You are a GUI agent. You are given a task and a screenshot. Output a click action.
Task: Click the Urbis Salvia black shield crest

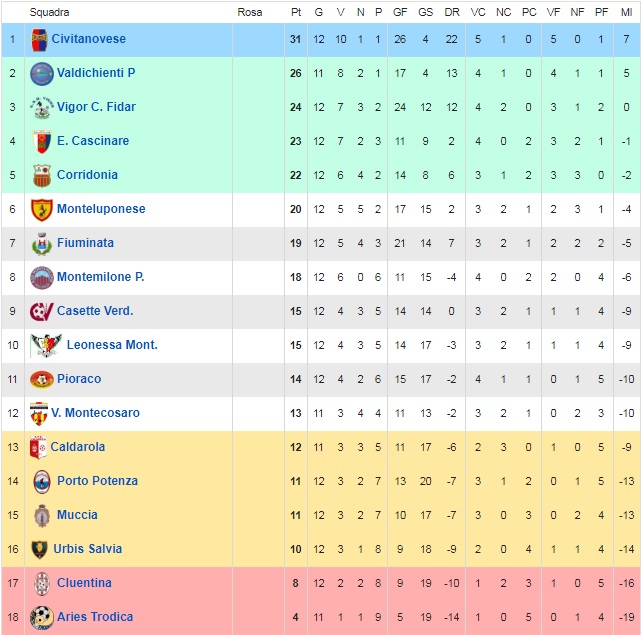(x=39, y=550)
